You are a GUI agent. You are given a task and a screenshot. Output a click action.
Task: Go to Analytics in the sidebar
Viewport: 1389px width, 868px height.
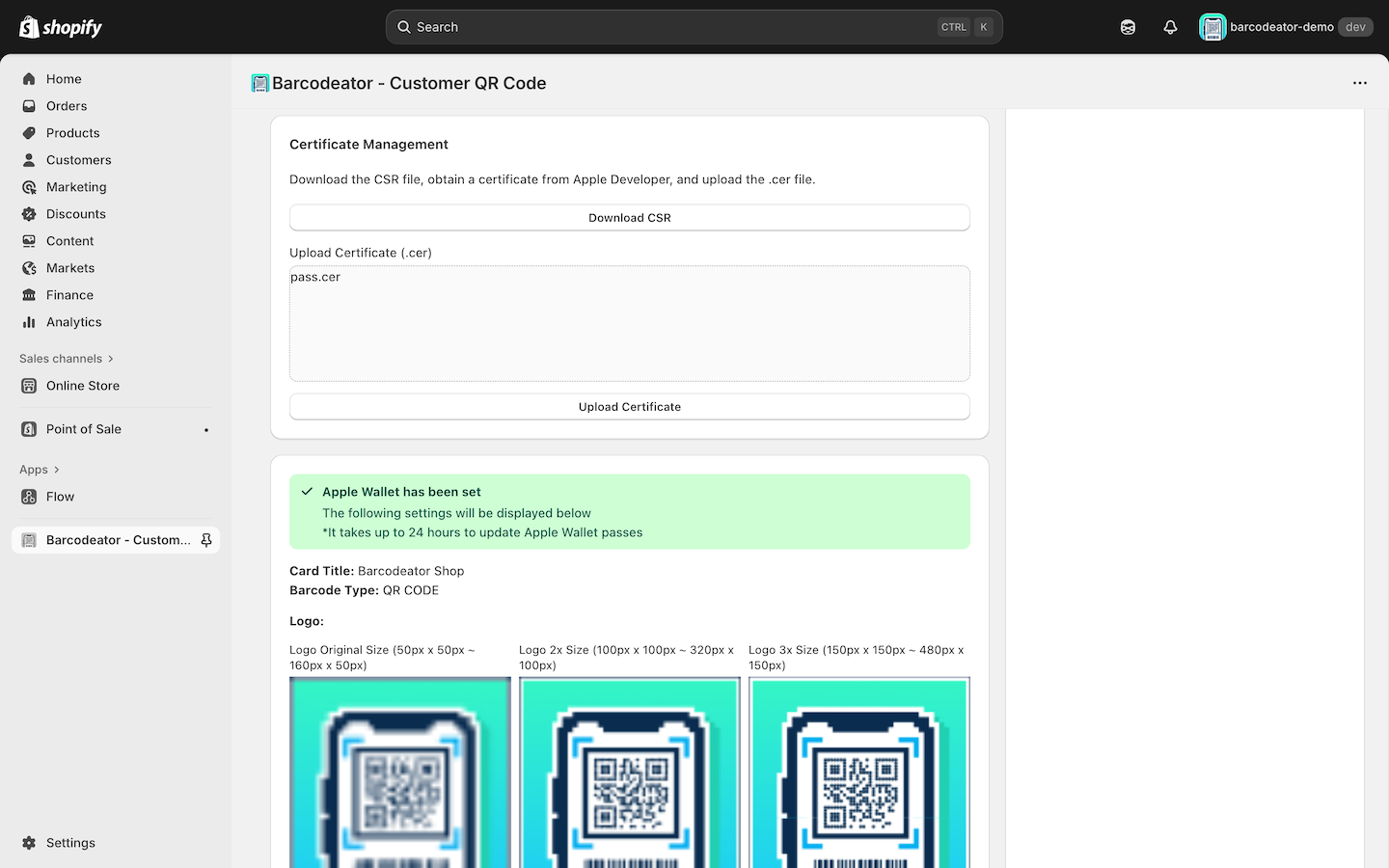coord(71,321)
